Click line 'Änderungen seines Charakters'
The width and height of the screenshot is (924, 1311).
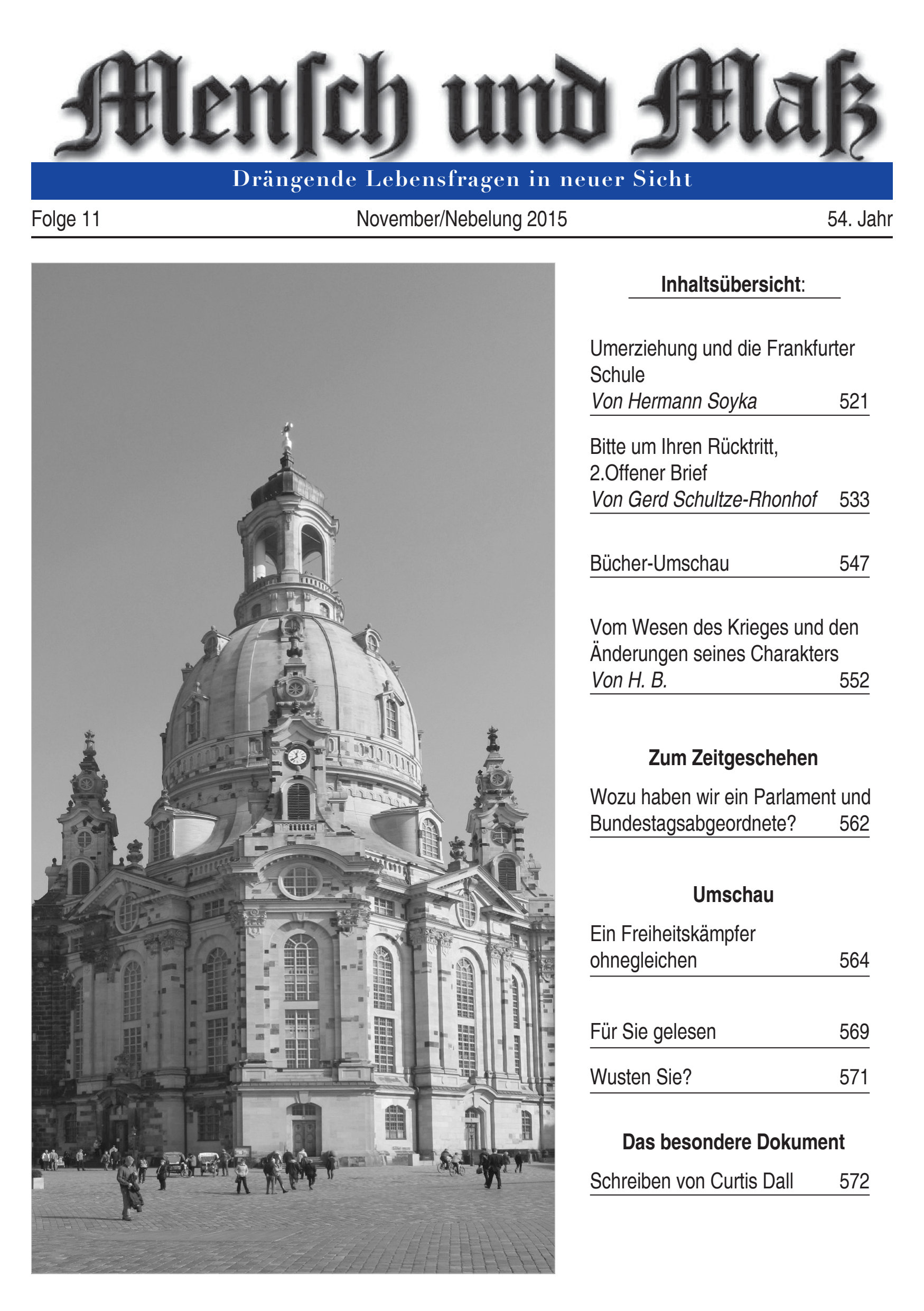tap(714, 654)
